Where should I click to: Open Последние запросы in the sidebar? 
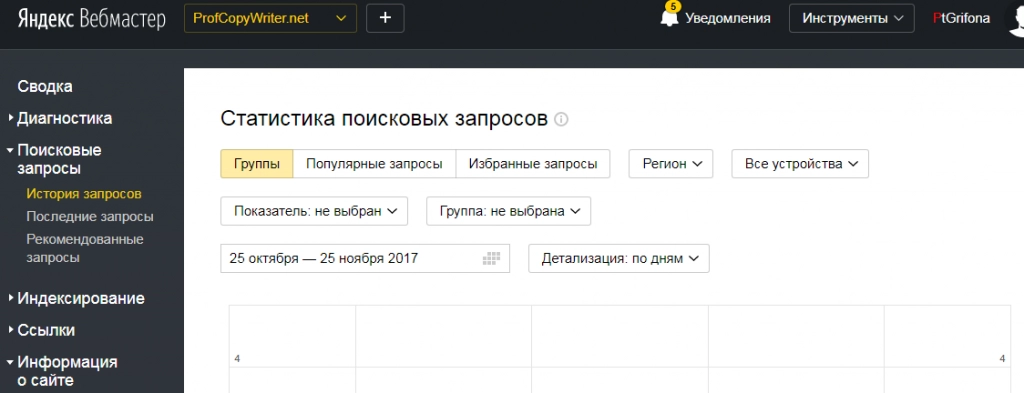[x=90, y=216]
